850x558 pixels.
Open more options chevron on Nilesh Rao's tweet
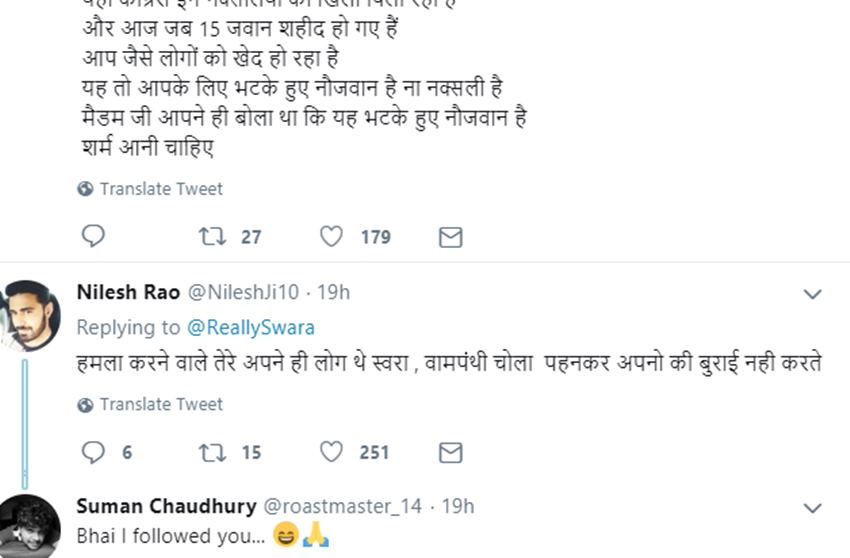(813, 294)
